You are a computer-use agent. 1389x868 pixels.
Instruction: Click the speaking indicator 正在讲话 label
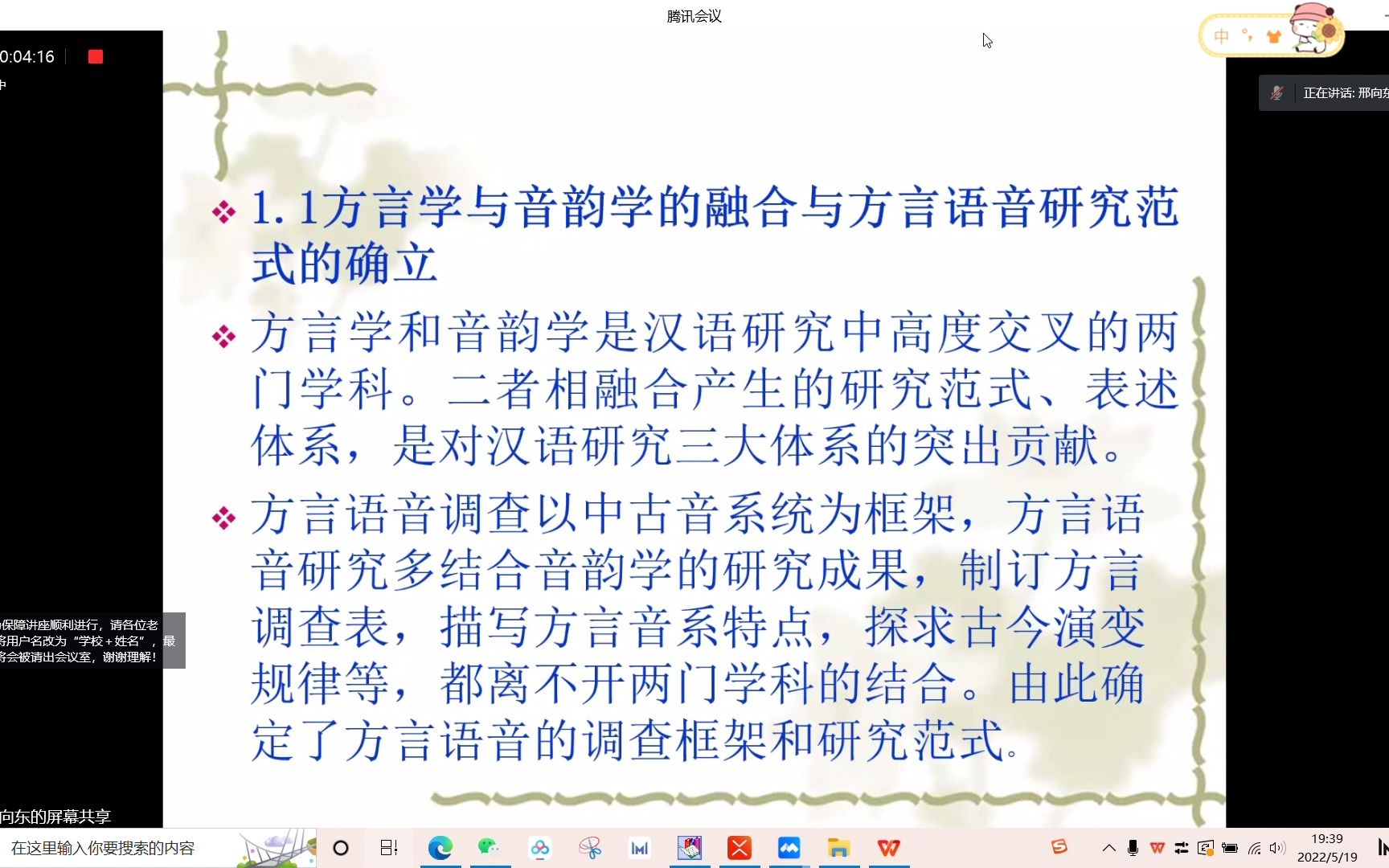click(1346, 93)
